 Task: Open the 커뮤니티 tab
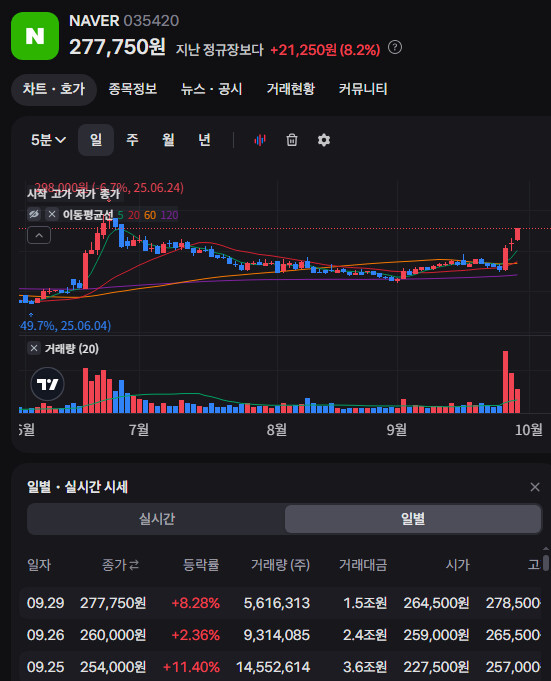(363, 89)
